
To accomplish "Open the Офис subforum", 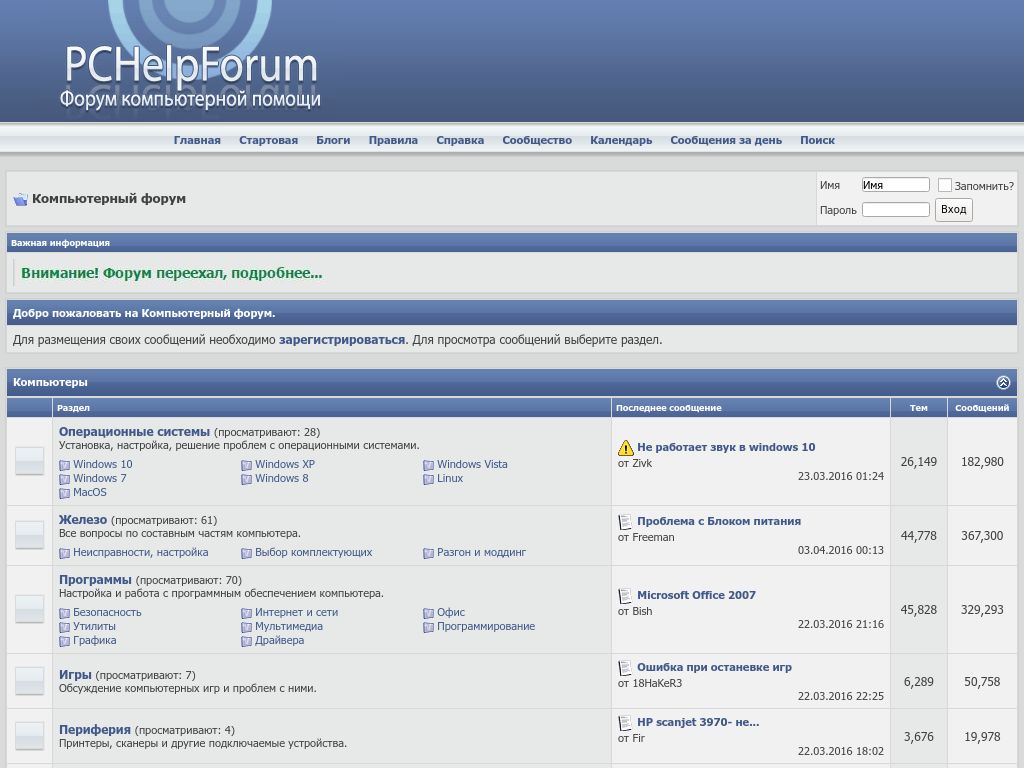I will (x=451, y=613).
